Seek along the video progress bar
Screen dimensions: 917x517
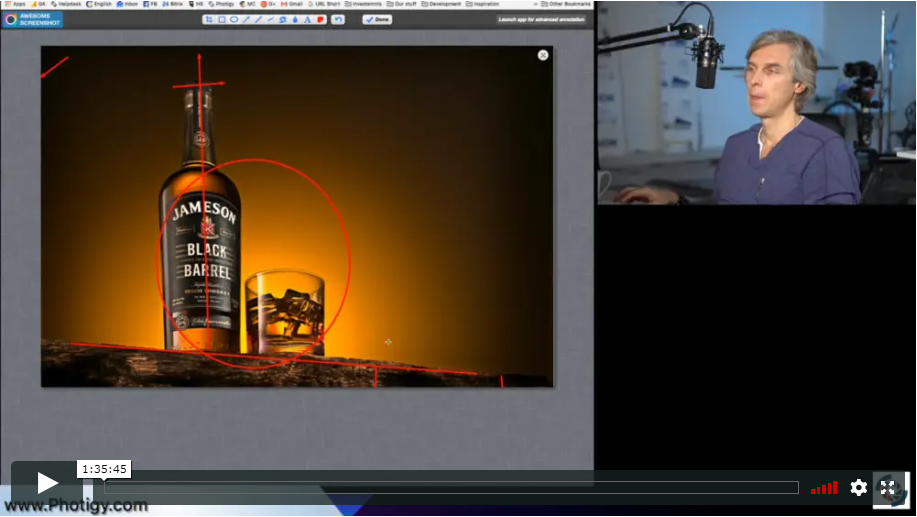(451, 488)
